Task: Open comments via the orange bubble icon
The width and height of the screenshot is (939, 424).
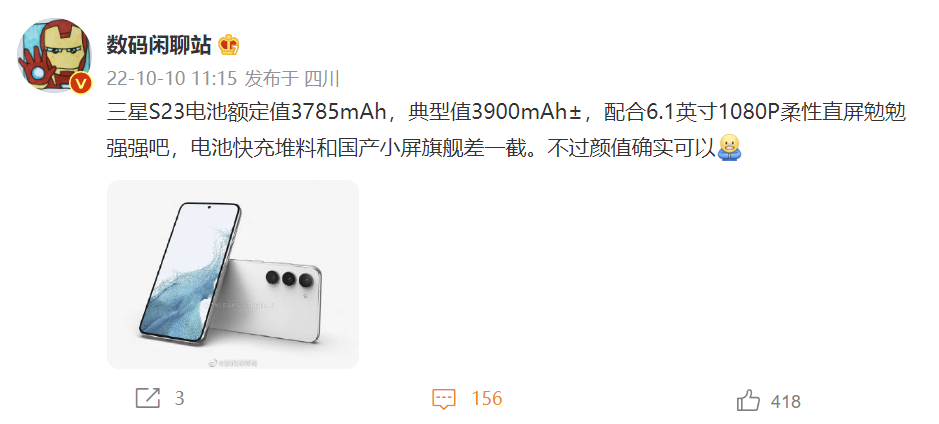Action: click(x=444, y=399)
